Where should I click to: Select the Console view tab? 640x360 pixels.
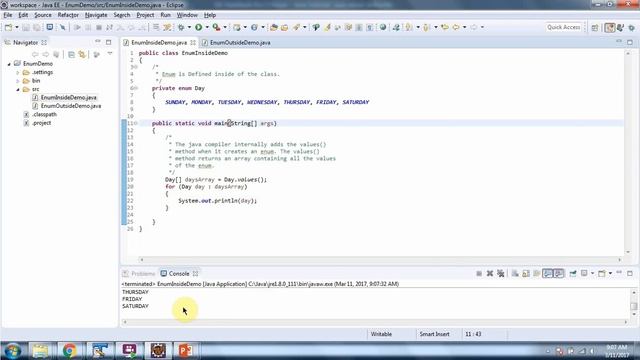pyautogui.click(x=179, y=273)
